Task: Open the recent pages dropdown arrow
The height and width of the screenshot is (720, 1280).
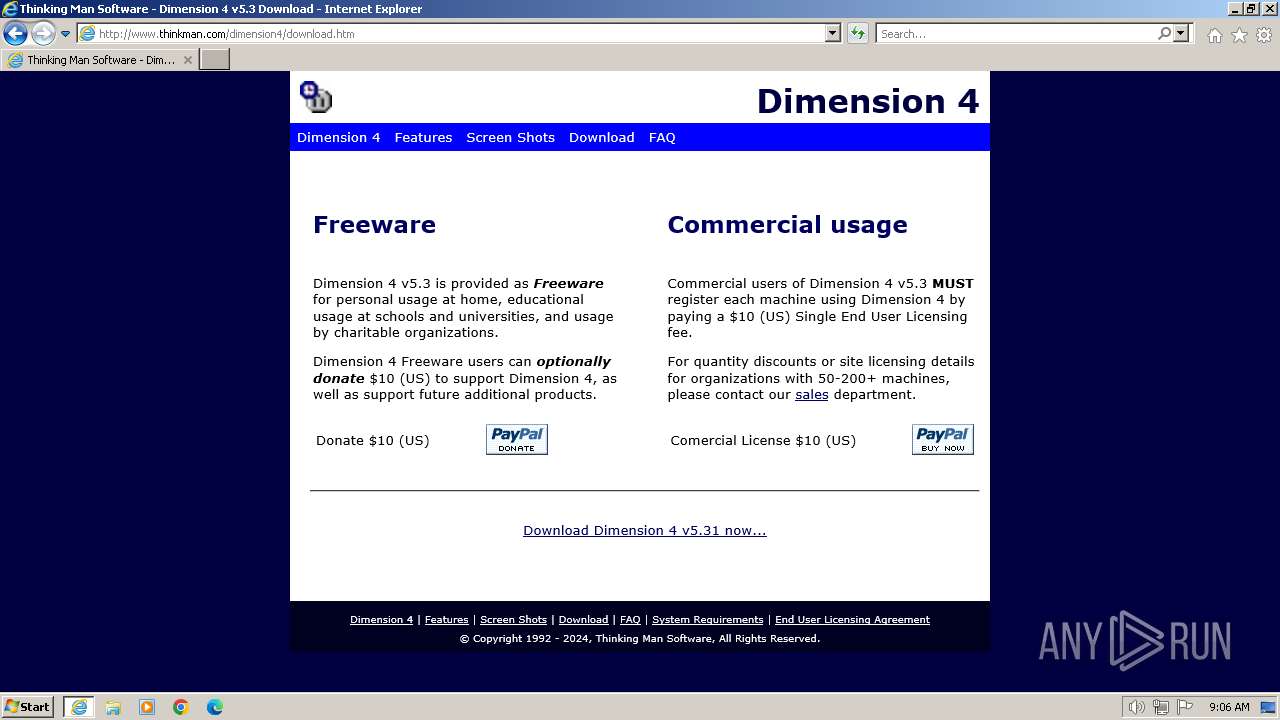Action: click(65, 33)
